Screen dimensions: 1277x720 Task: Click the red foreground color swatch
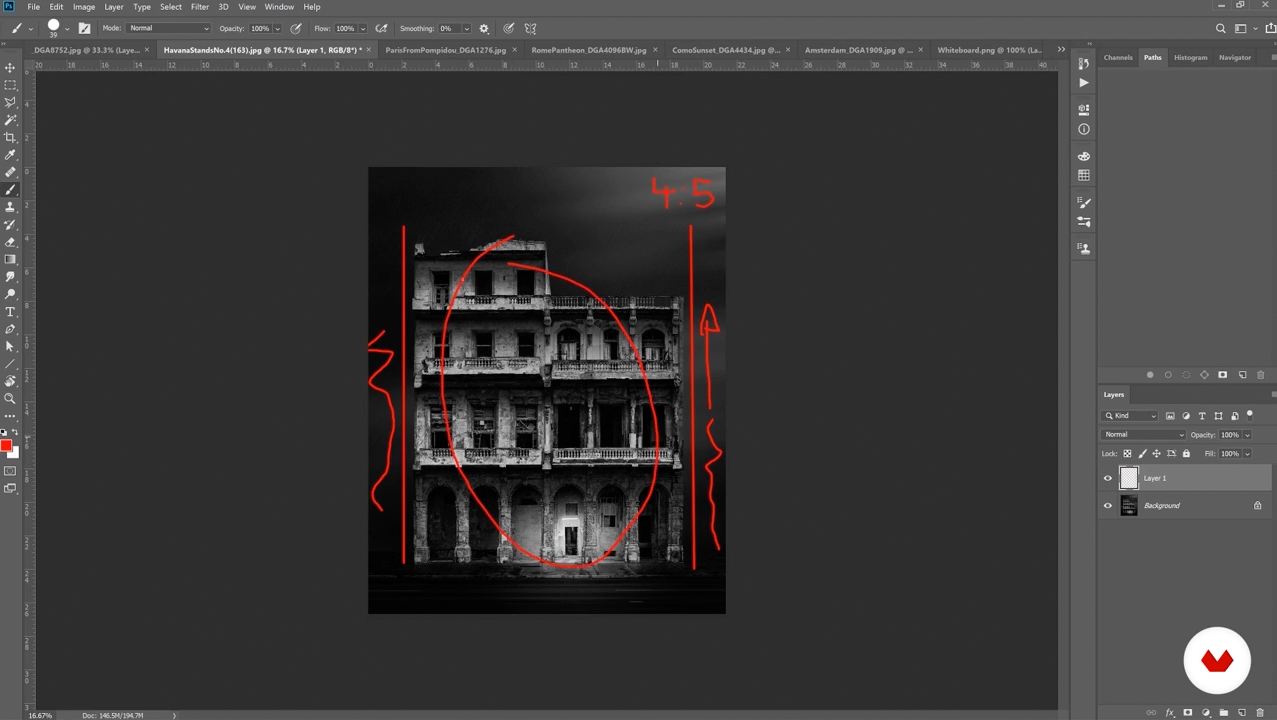[x=6, y=446]
